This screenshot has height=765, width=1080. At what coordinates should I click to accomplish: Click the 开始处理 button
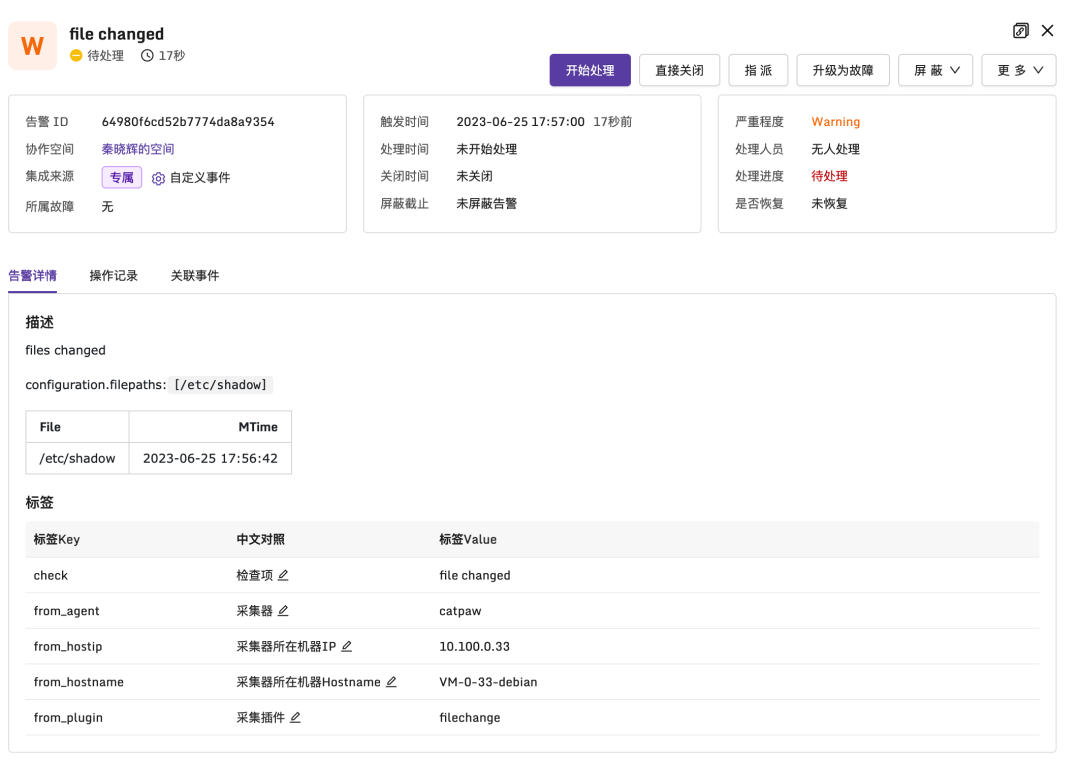589,70
